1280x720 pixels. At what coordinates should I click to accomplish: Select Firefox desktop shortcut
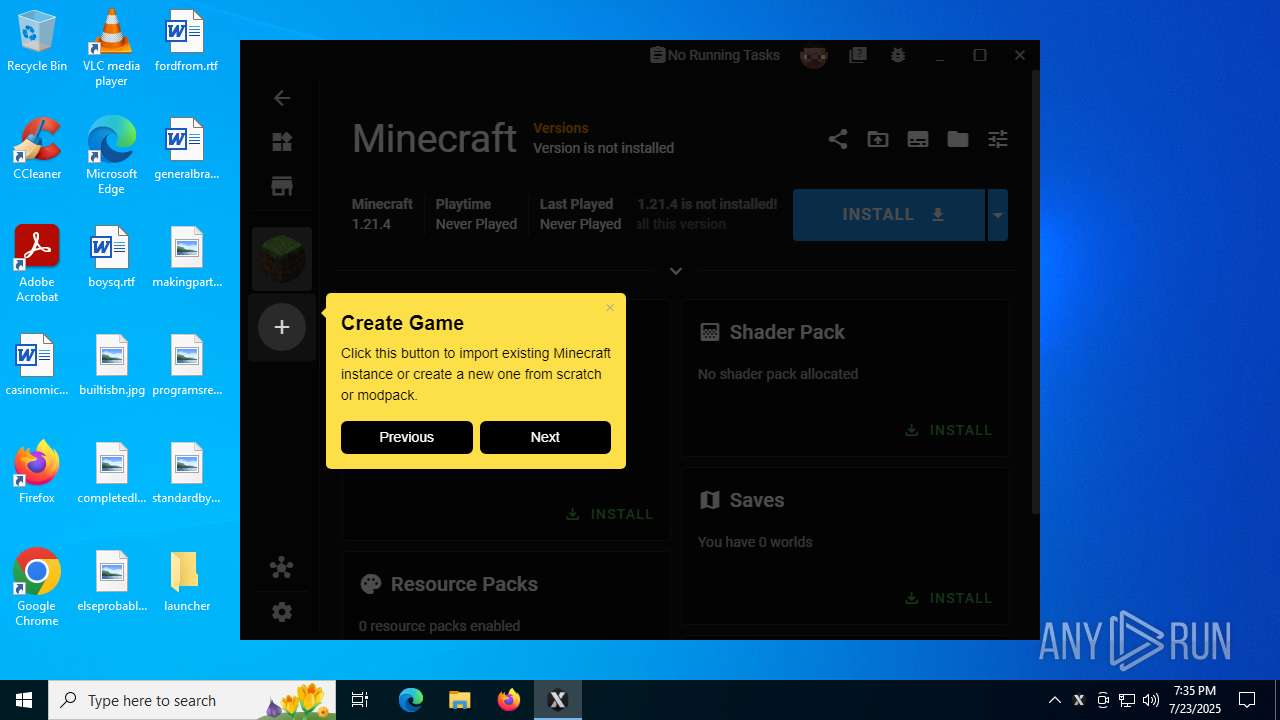pyautogui.click(x=37, y=473)
